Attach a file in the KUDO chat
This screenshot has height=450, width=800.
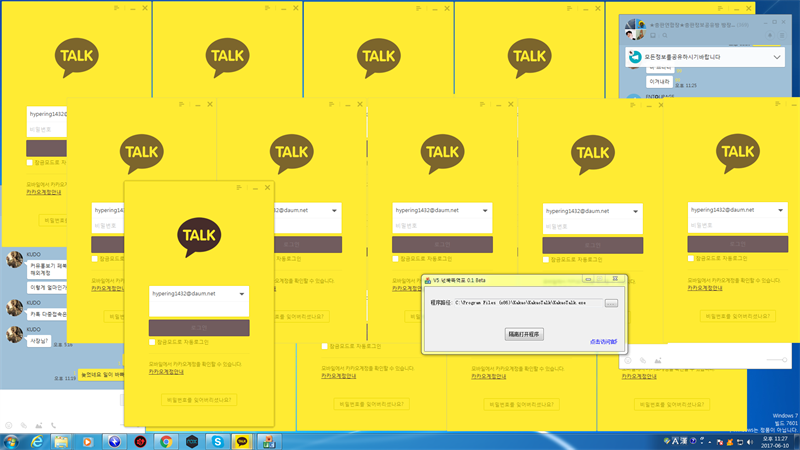[23, 426]
